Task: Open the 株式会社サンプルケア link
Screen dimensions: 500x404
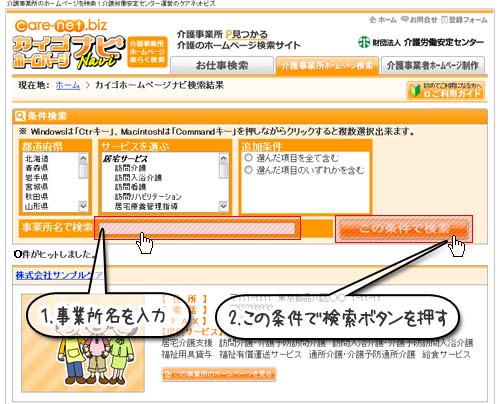Action: click(x=59, y=275)
